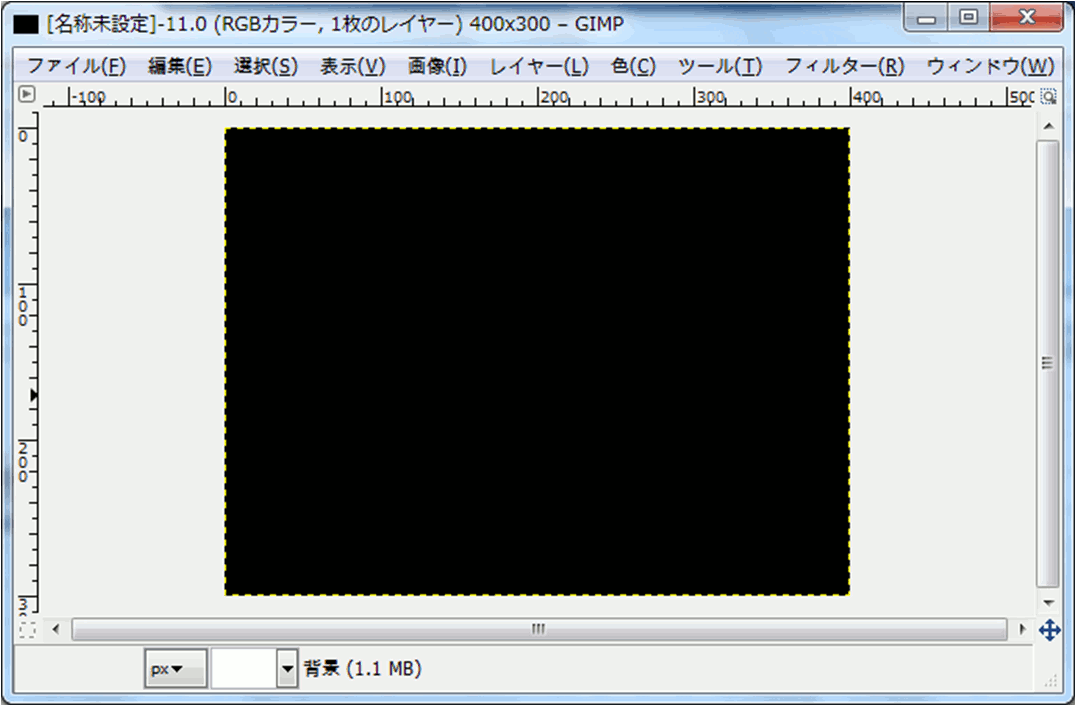Expand the zoom level dropdown arrow
The width and height of the screenshot is (1076, 706).
point(288,670)
